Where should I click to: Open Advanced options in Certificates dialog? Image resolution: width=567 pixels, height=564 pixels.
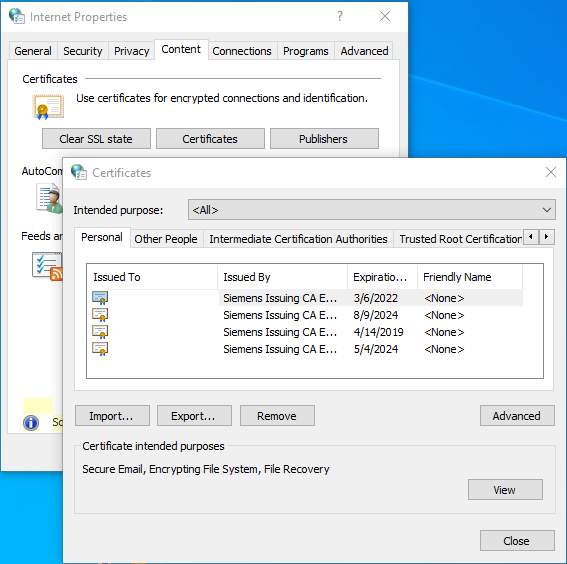(x=517, y=416)
